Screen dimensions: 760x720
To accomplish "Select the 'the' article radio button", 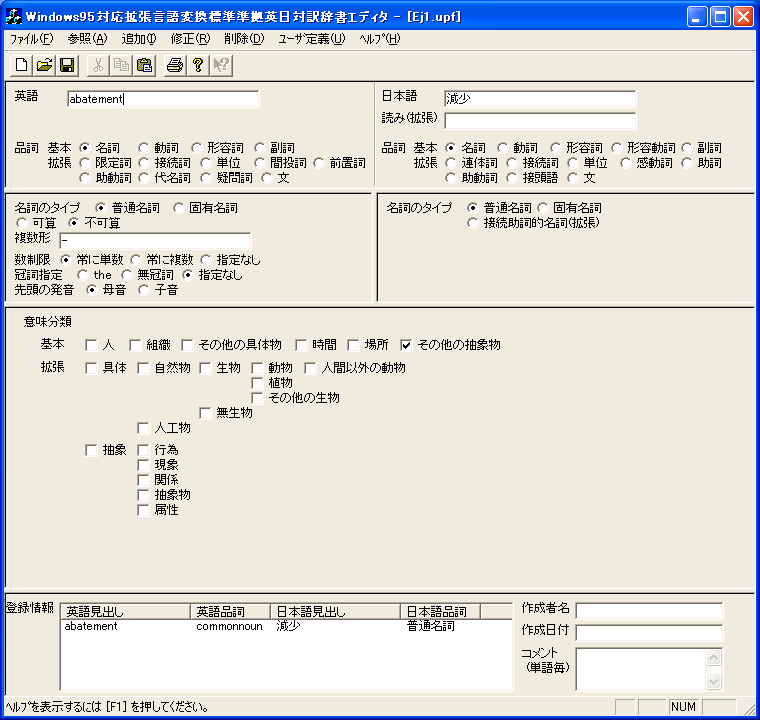I will [83, 275].
